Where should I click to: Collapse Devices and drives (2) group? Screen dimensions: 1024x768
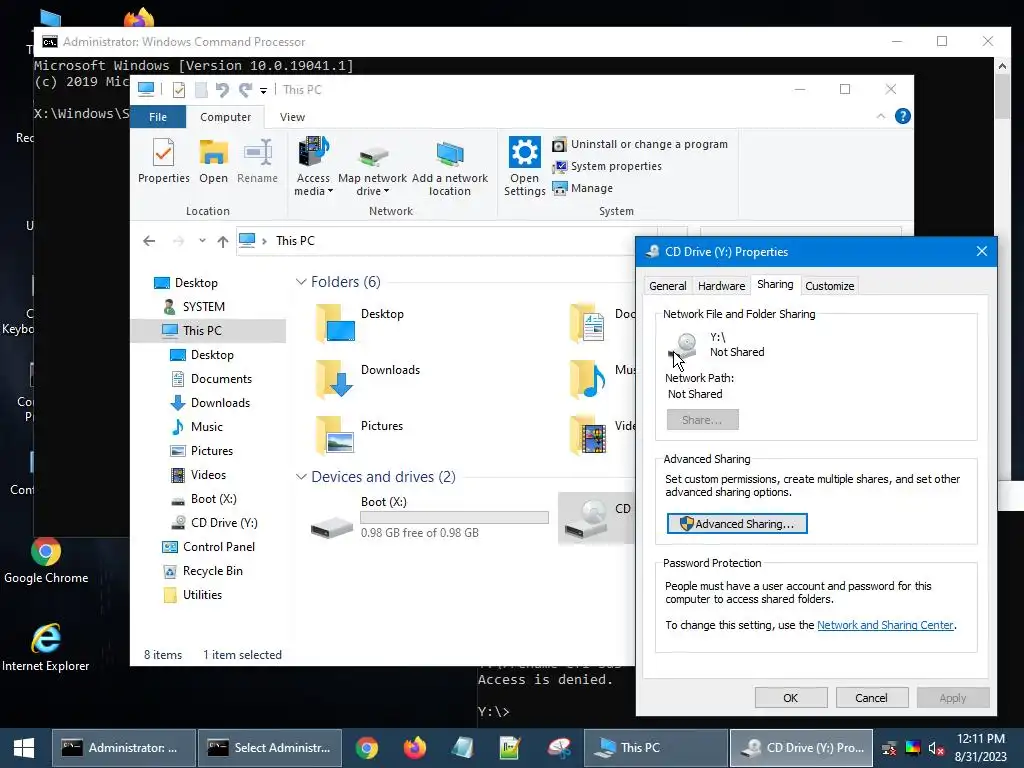(x=301, y=477)
